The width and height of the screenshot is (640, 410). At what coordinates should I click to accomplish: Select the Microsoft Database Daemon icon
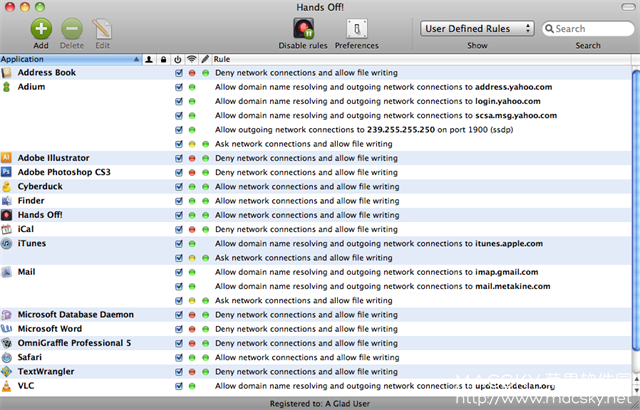[x=7, y=315]
